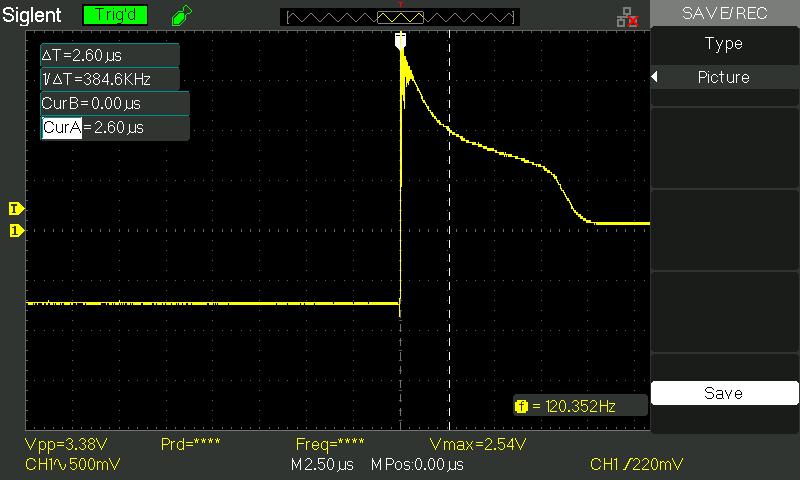
Task: Click the M 2.50µs timebase readout
Action: pos(322,465)
